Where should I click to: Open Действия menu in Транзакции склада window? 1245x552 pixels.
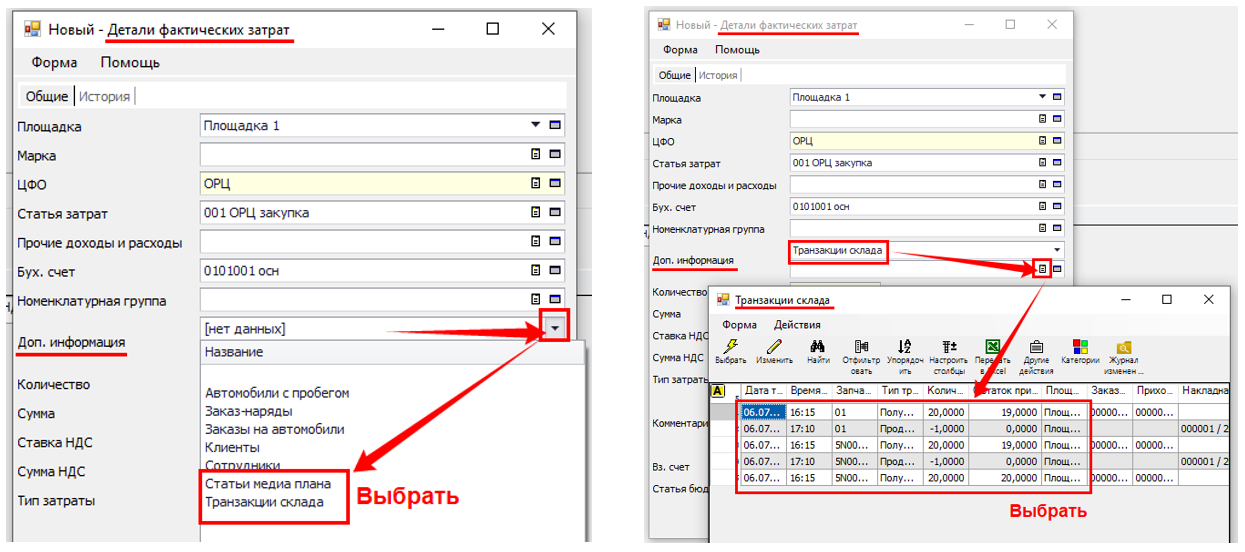pos(797,324)
